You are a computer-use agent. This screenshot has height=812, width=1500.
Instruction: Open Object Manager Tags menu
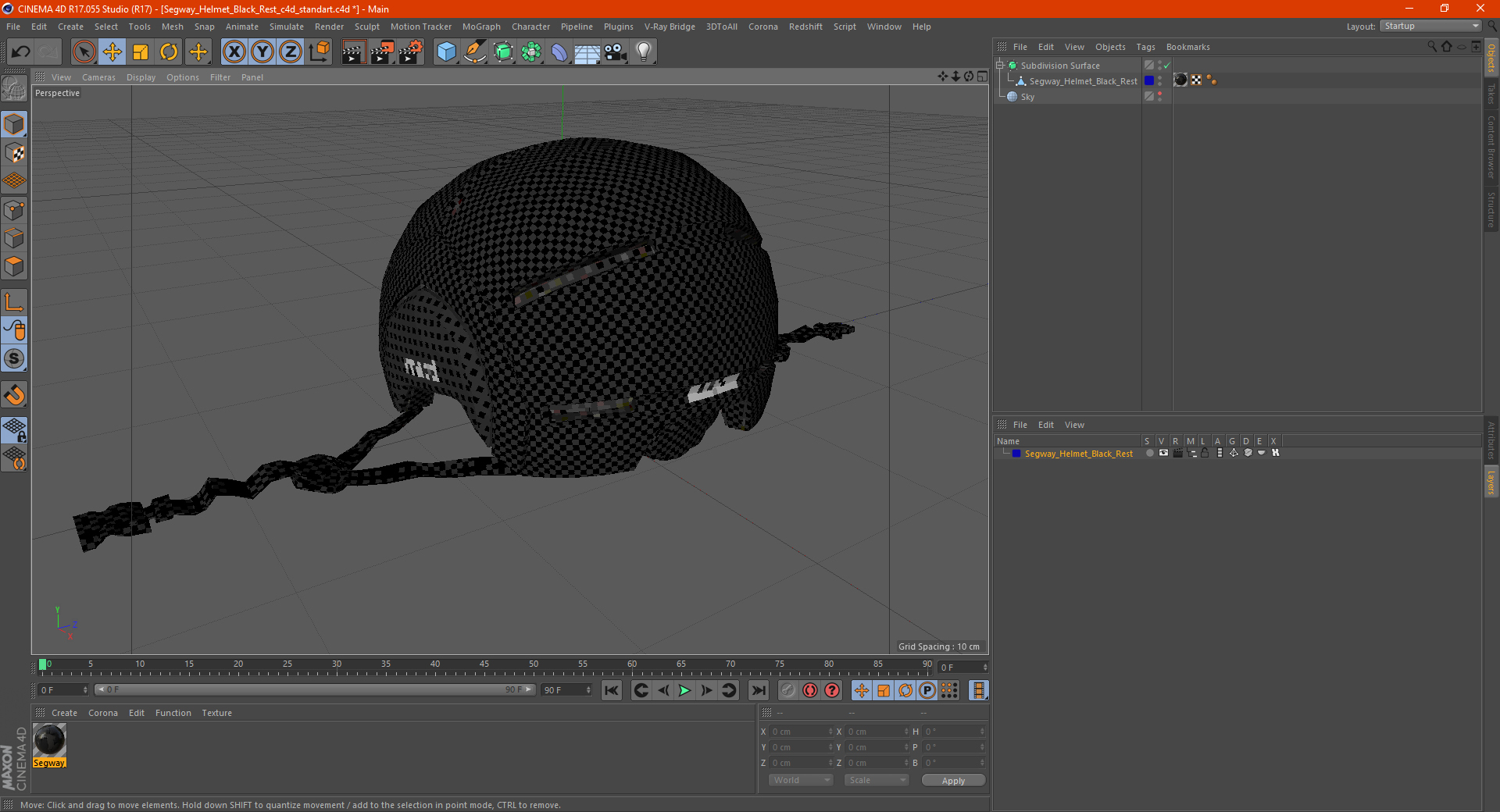coord(1145,47)
